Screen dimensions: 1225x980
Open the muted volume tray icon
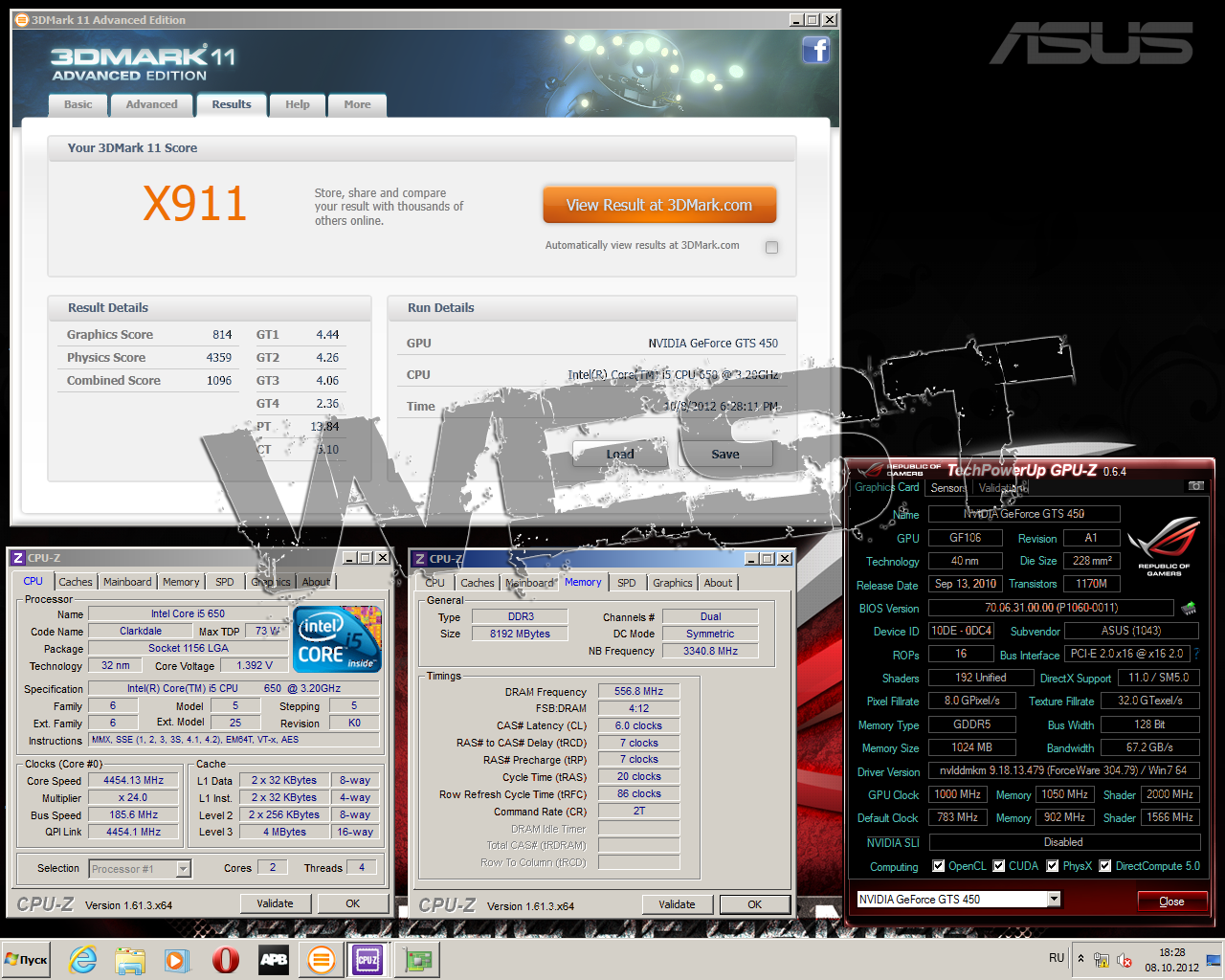(x=1125, y=960)
